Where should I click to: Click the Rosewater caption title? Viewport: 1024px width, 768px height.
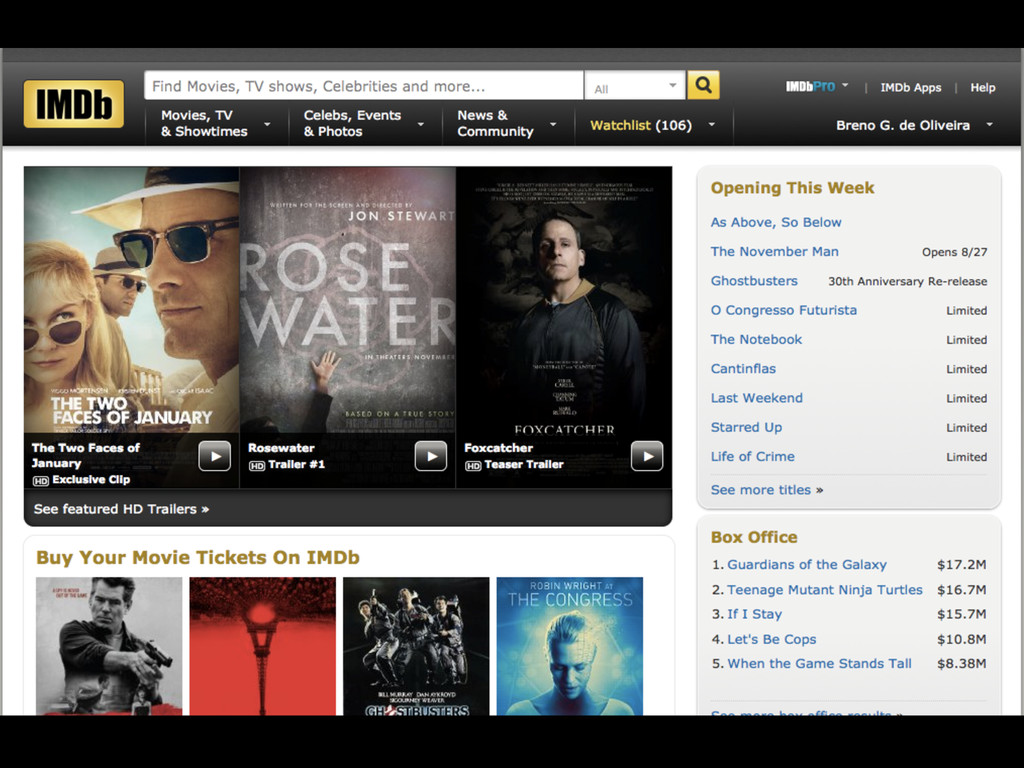point(281,448)
